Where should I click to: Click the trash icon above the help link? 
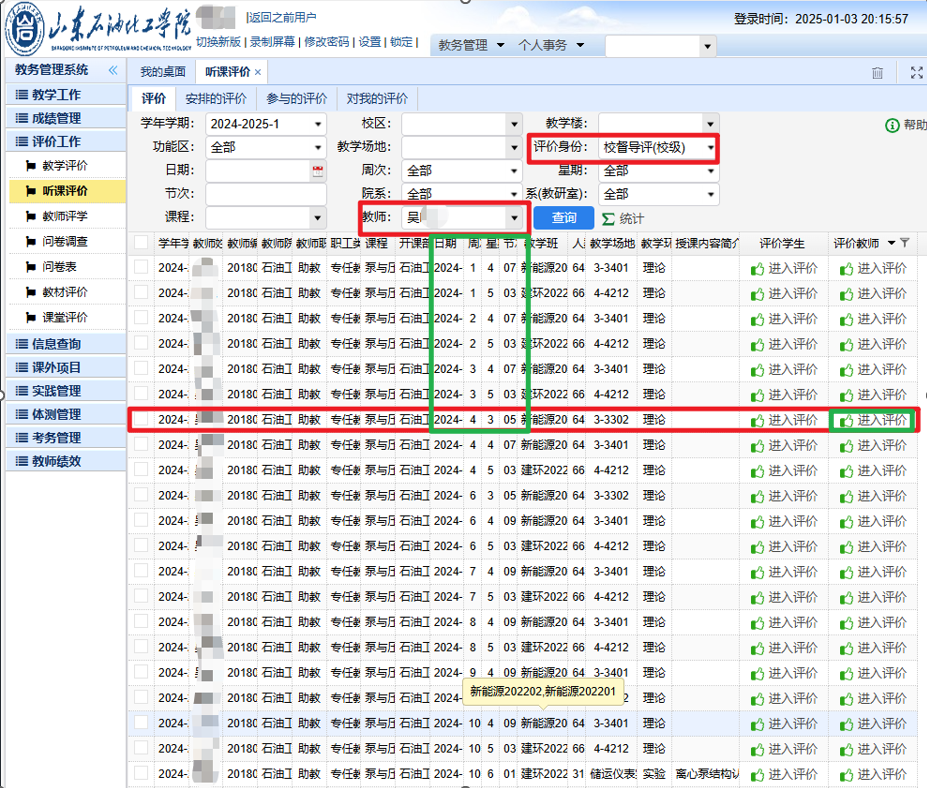877,72
